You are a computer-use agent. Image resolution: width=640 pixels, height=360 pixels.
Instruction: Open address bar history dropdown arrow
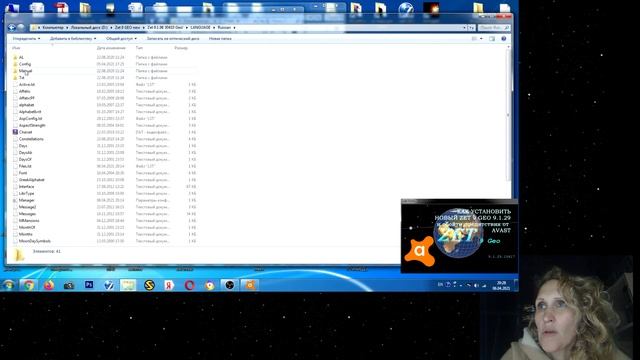pos(464,27)
